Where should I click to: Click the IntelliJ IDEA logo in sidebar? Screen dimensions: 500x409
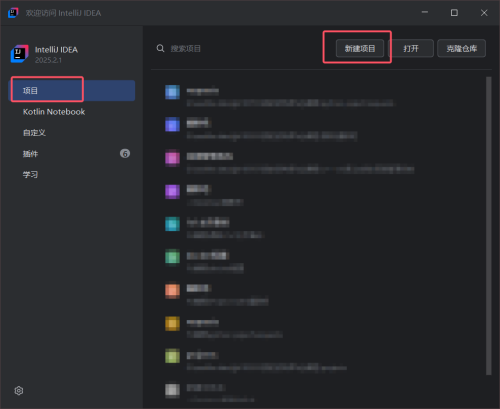(19, 54)
